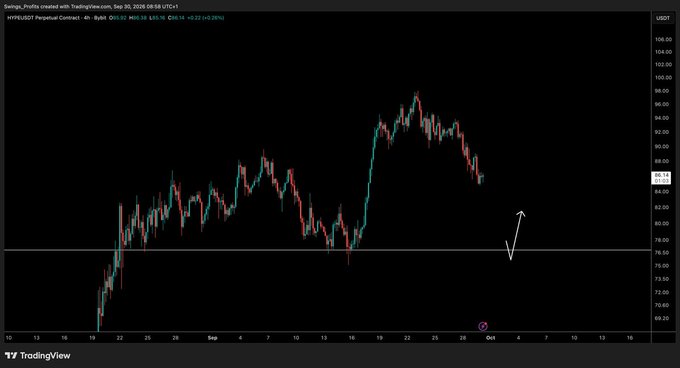Viewport: 680px width, 368px height.
Task: Click the 75.00 price axis label
Action: click(662, 266)
